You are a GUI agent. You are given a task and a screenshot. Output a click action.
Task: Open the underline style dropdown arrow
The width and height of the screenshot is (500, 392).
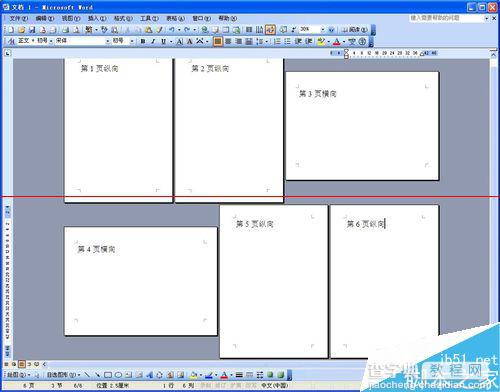pyautogui.click(x=171, y=41)
